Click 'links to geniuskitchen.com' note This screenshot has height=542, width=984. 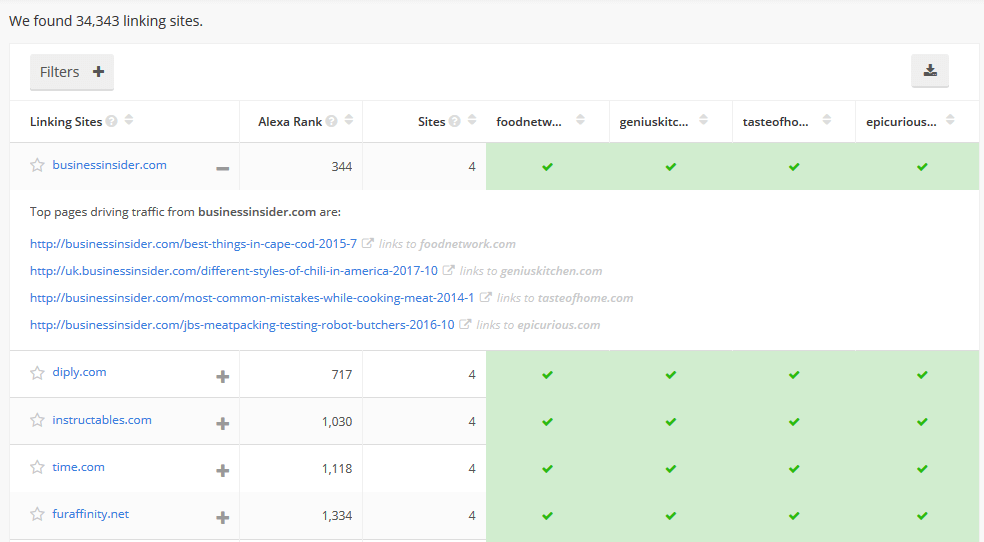pyautogui.click(x=530, y=271)
